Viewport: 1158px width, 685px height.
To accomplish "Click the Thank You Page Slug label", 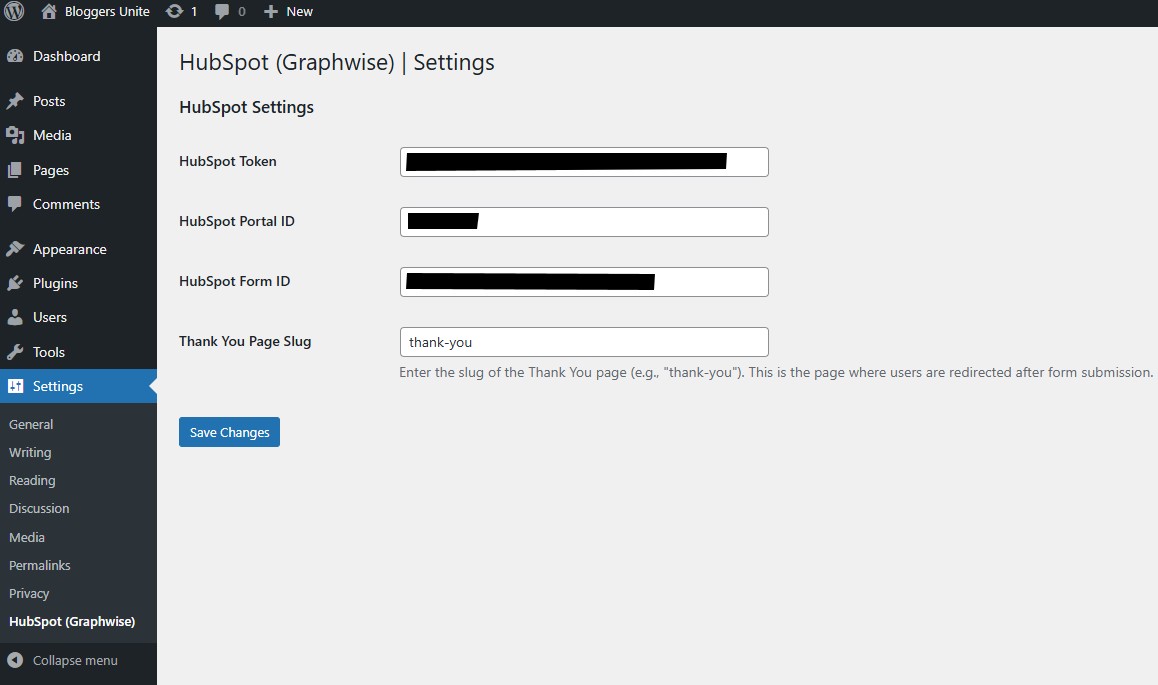I will coord(244,341).
